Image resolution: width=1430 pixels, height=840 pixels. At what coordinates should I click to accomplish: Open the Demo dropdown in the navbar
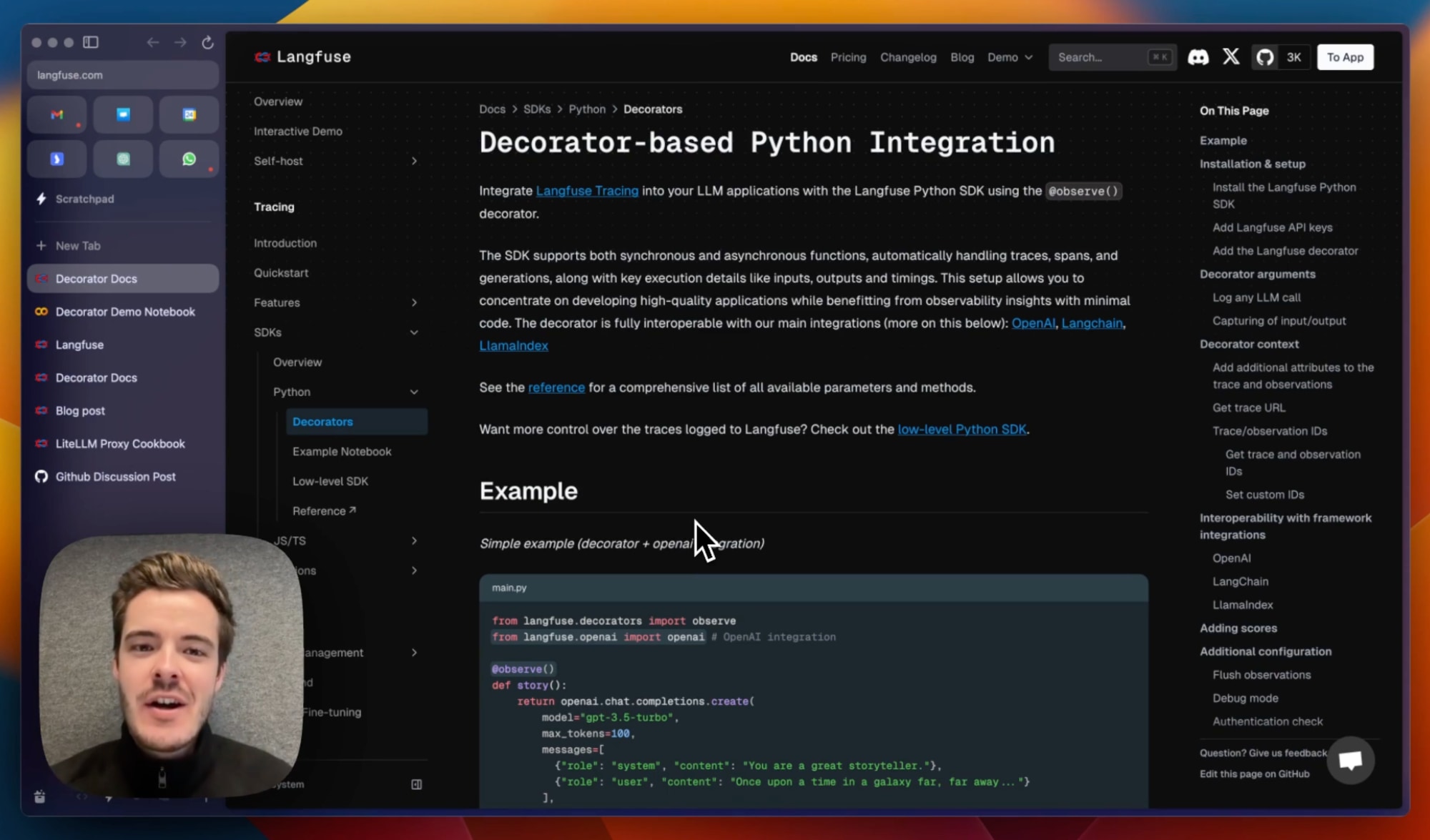point(1010,57)
